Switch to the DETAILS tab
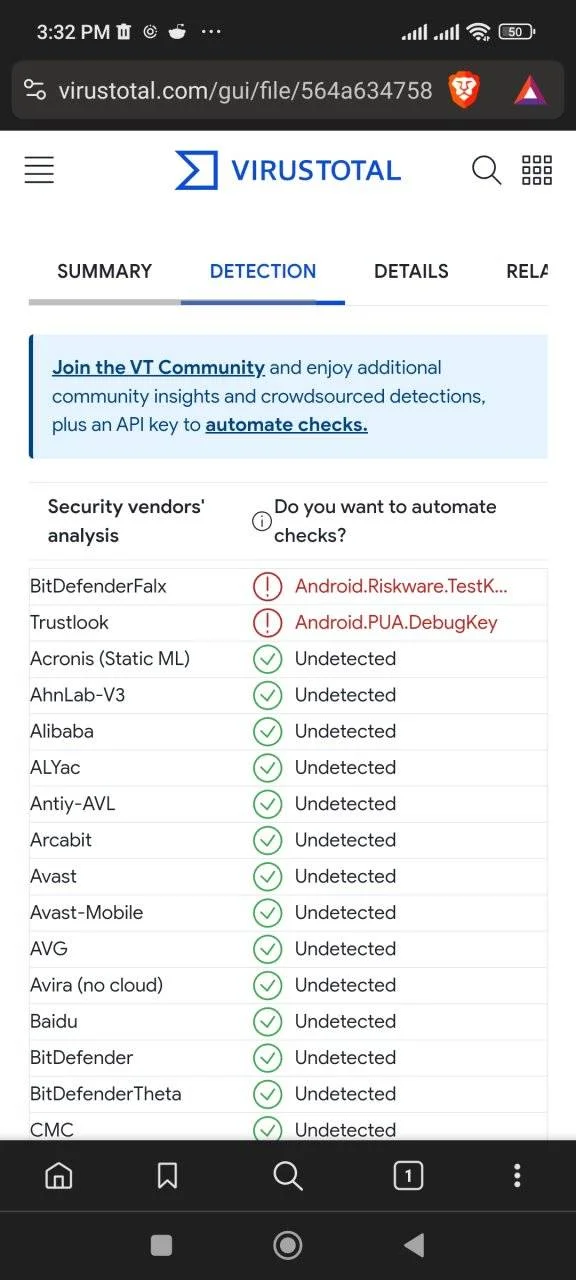The height and width of the screenshot is (1280, 576). point(411,271)
